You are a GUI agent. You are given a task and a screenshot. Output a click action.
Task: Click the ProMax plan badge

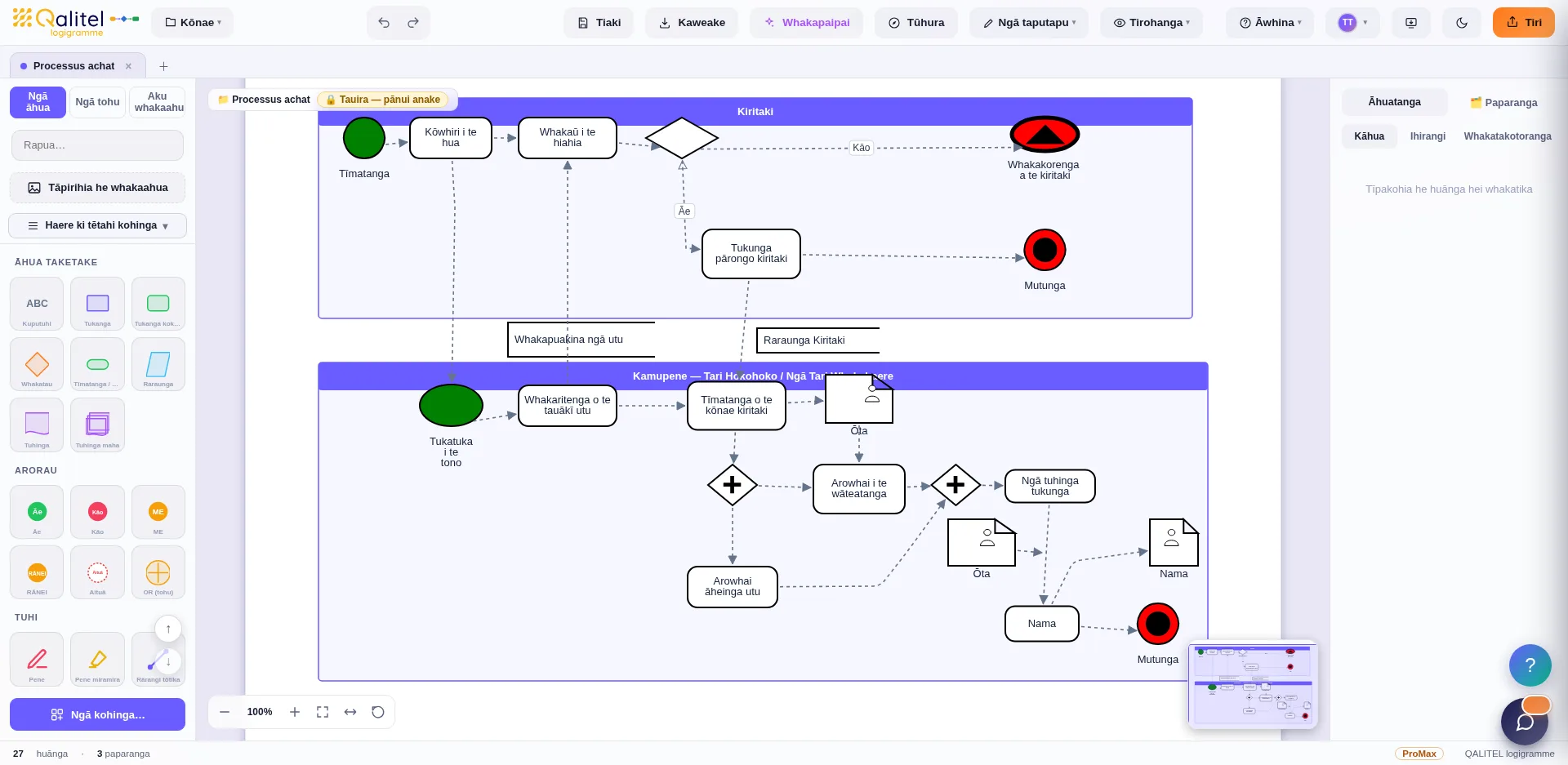coord(1419,754)
